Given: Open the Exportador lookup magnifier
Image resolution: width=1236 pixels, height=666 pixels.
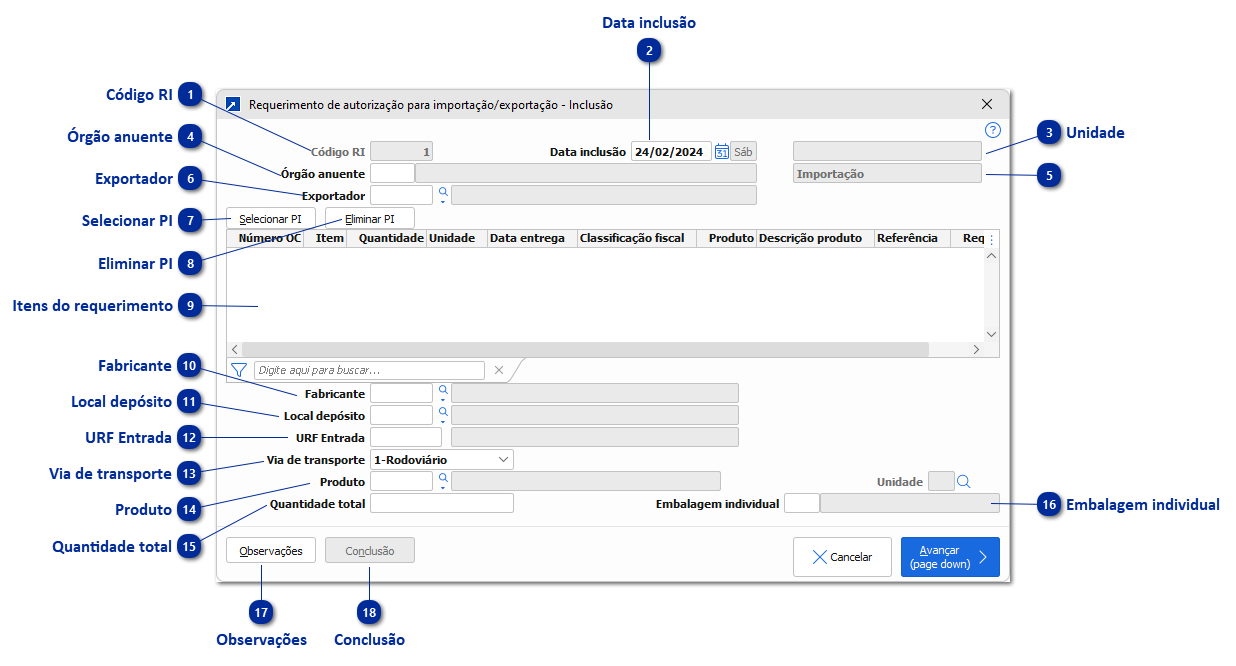Looking at the screenshot, I should click(x=441, y=191).
